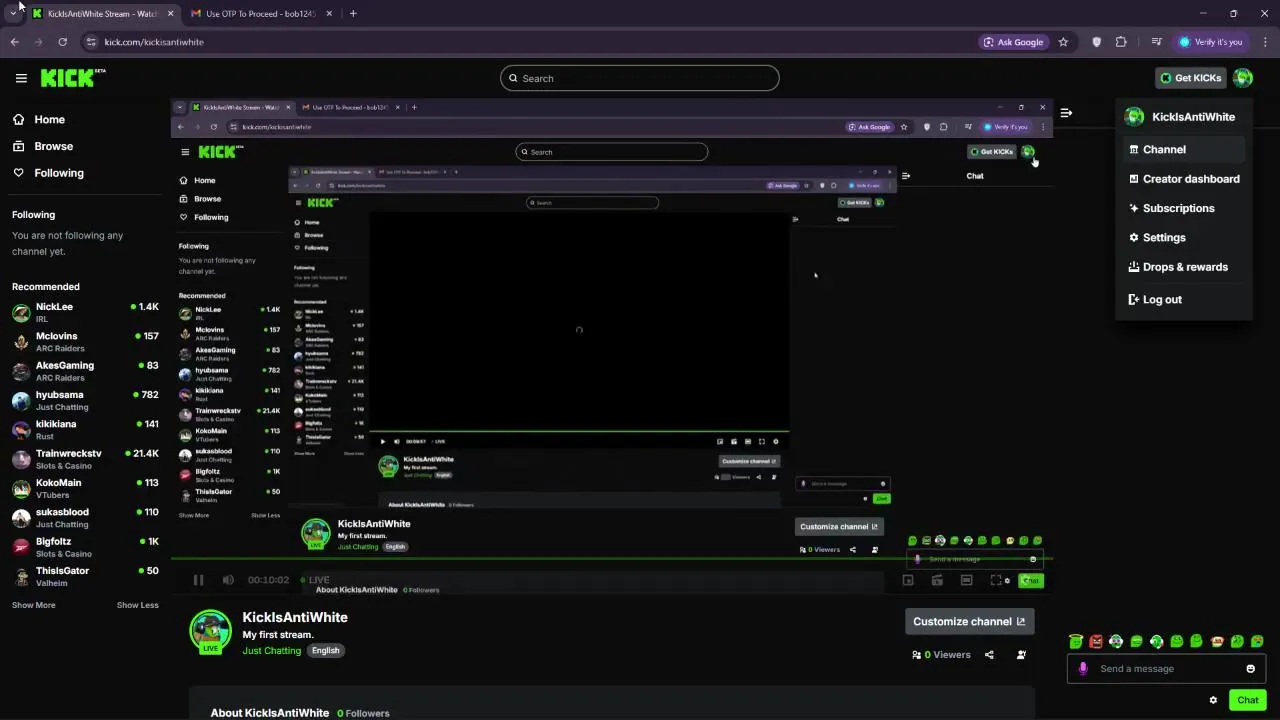Image resolution: width=1280 pixels, height=720 pixels.
Task: View site information icon in address bar
Action: [91, 42]
